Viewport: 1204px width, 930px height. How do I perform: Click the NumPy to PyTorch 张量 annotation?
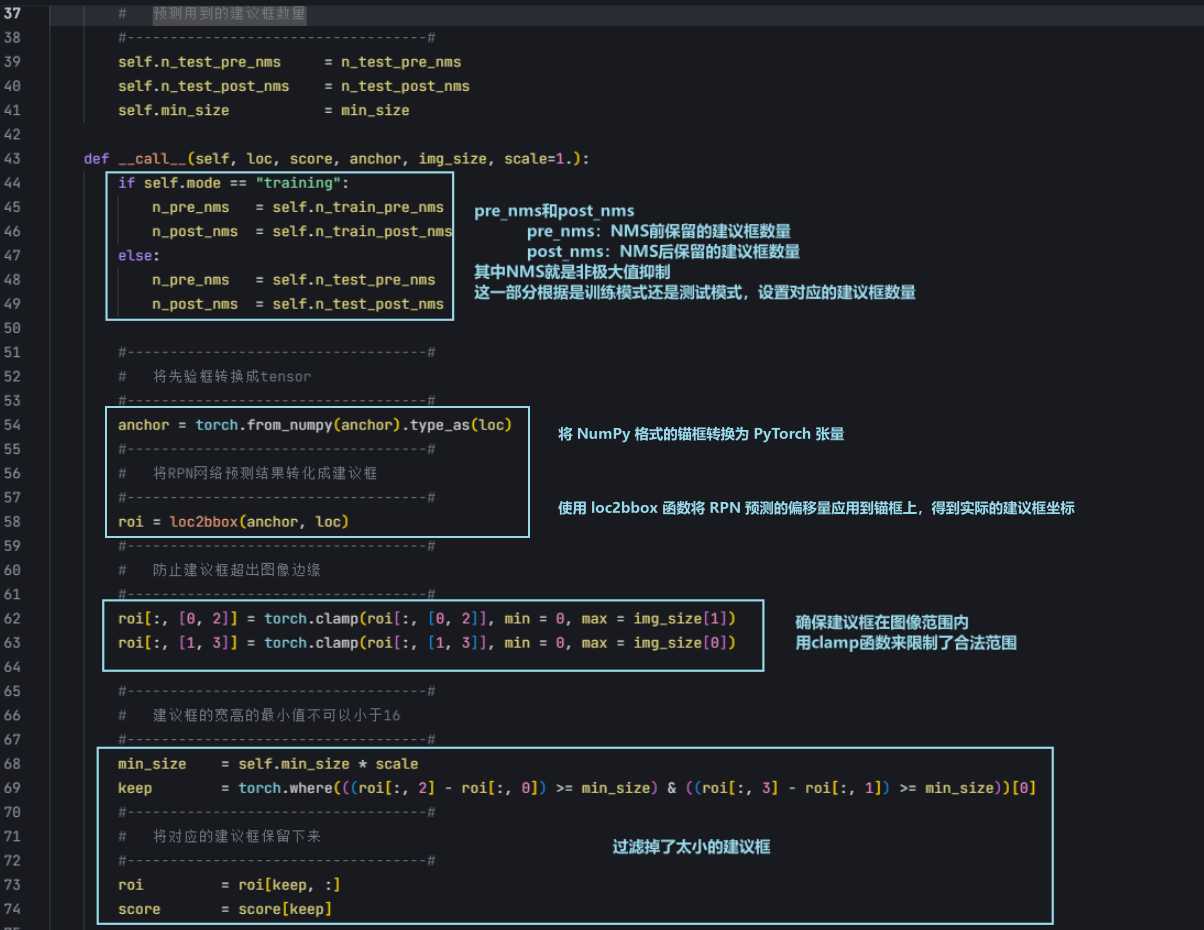(701, 433)
